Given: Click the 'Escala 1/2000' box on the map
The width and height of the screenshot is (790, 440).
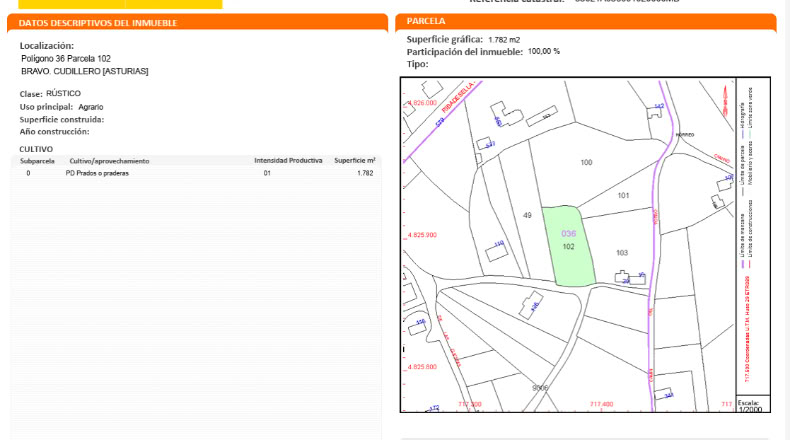Looking at the screenshot, I should tap(753, 404).
